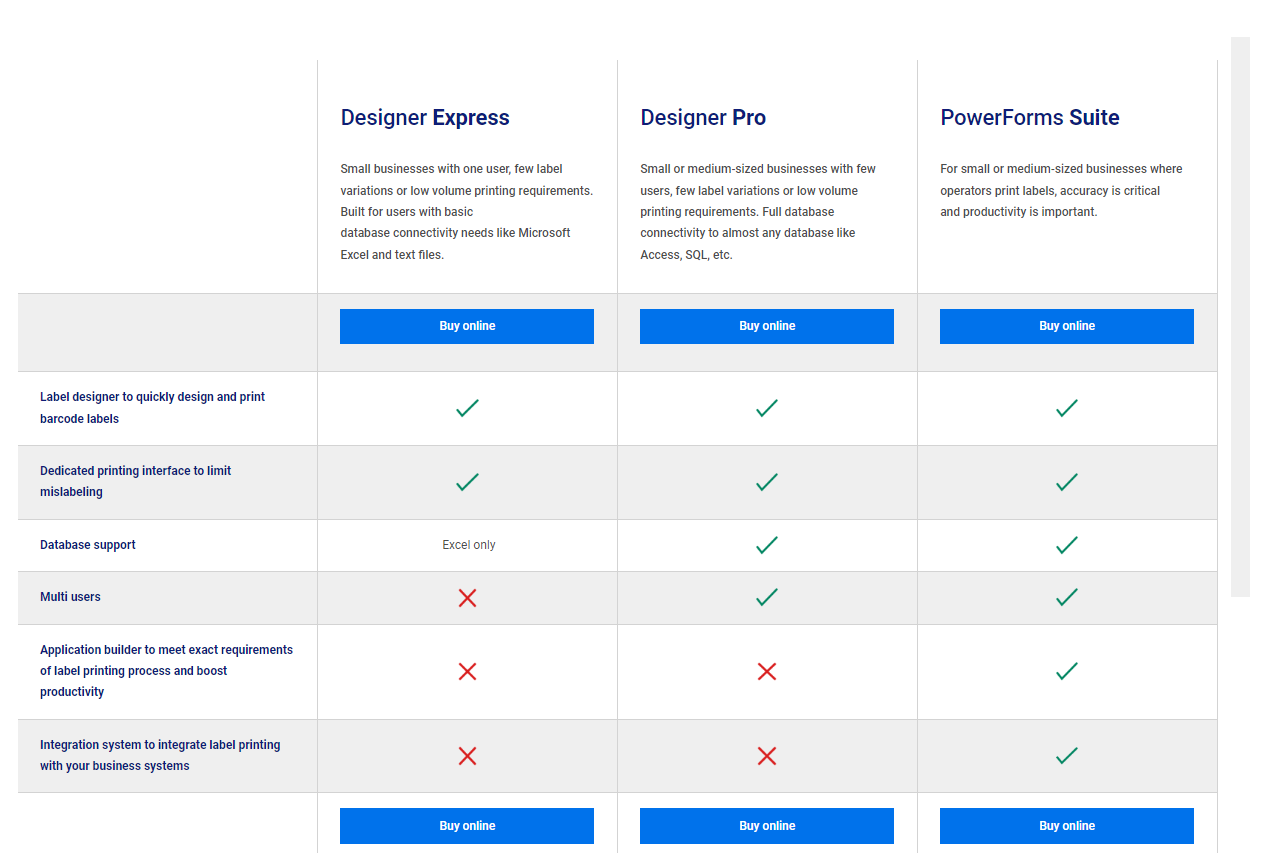Click top Buy online button for PowerForms Suite
This screenshot has height=853, width=1285.
click(x=1067, y=326)
